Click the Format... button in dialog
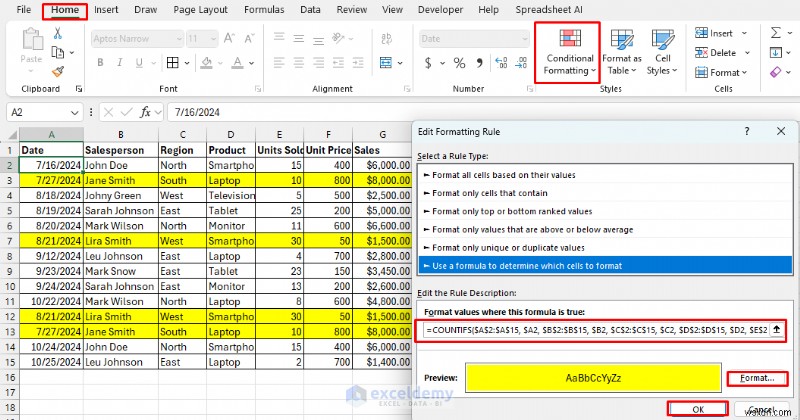This screenshot has height=420, width=800. (x=757, y=378)
